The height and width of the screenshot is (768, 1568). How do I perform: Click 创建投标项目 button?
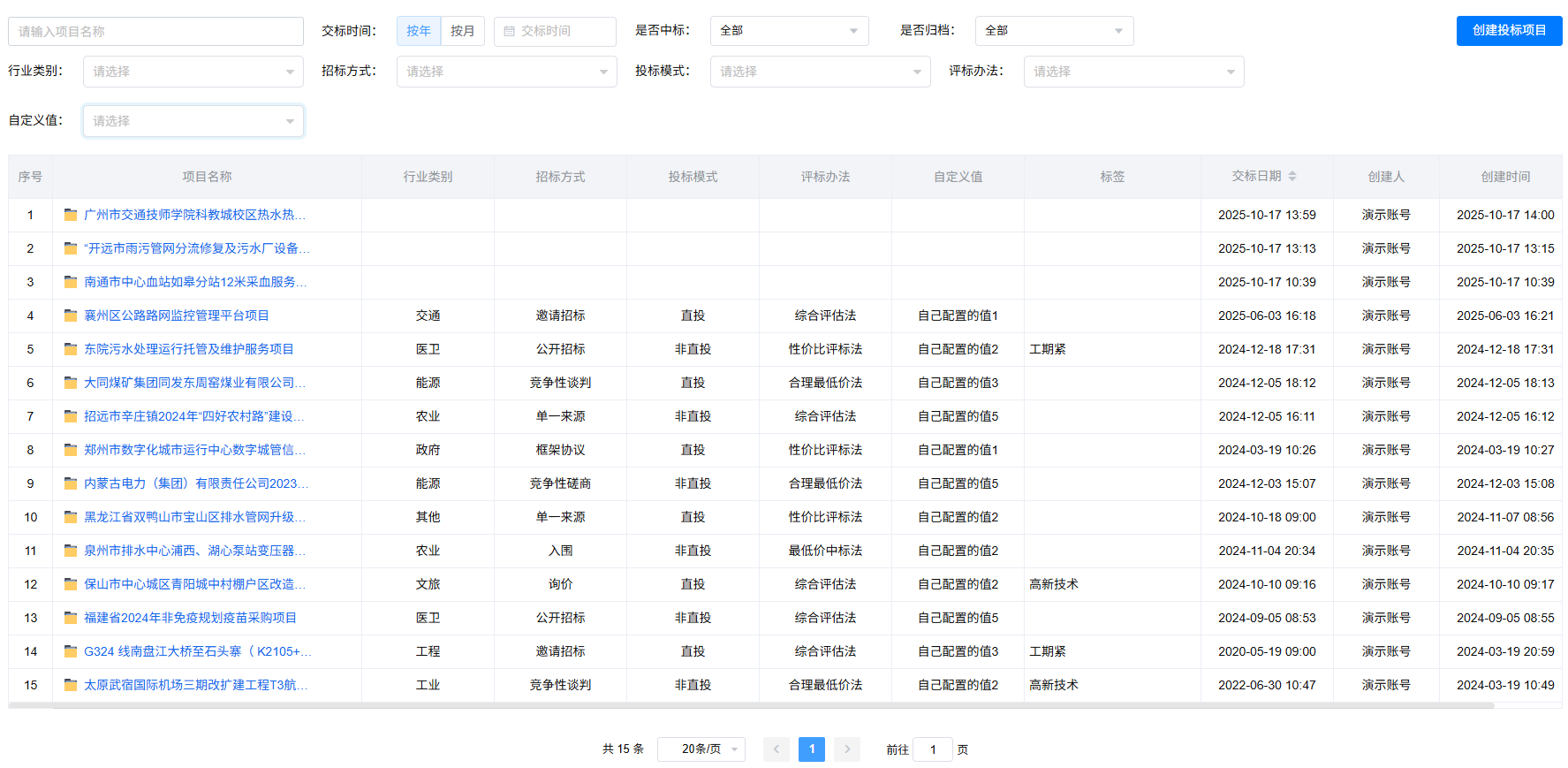1509,31
